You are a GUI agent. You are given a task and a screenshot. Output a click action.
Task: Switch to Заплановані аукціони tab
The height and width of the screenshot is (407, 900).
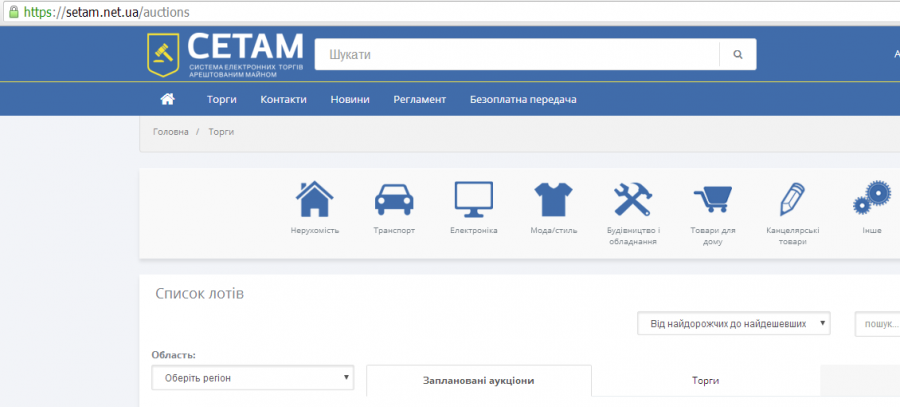[x=478, y=381]
